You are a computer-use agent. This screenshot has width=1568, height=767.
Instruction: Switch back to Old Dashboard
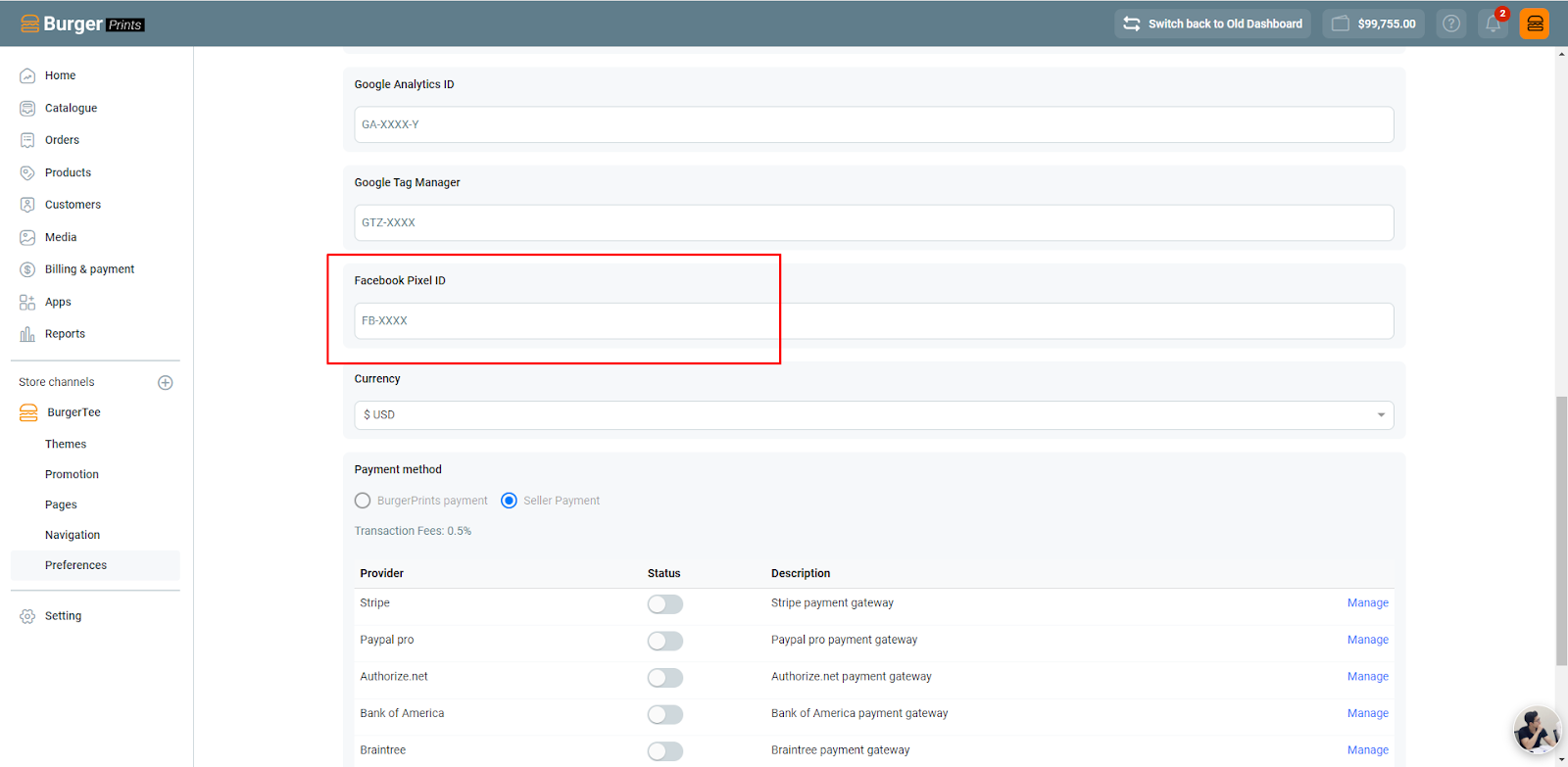[x=1212, y=24]
